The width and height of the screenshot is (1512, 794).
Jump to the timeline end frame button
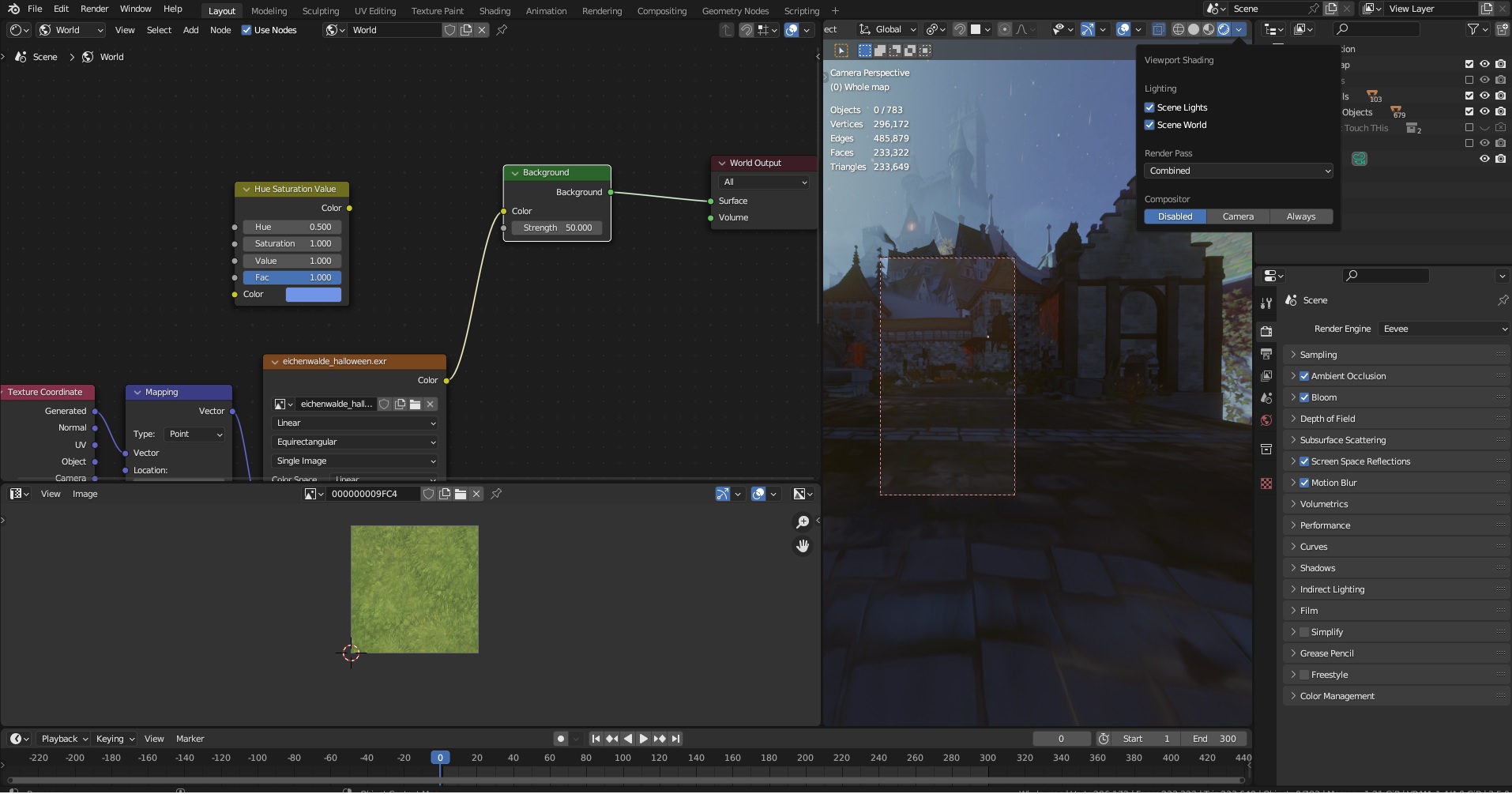click(x=675, y=739)
